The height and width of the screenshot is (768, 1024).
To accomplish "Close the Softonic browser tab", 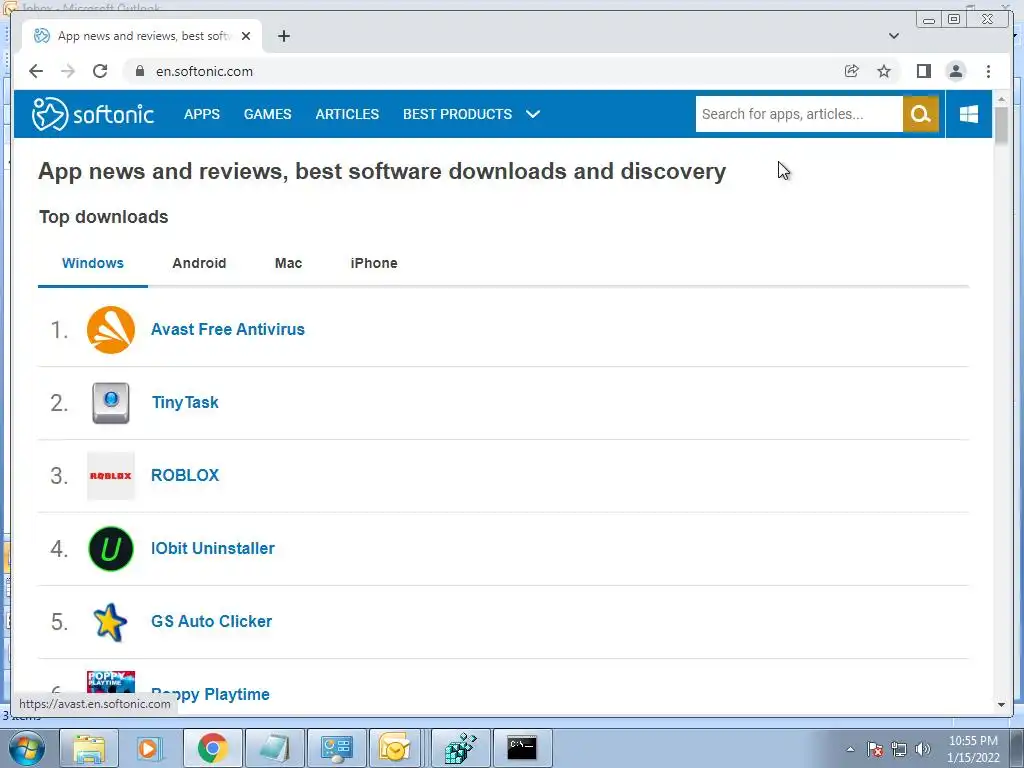I will [246, 36].
